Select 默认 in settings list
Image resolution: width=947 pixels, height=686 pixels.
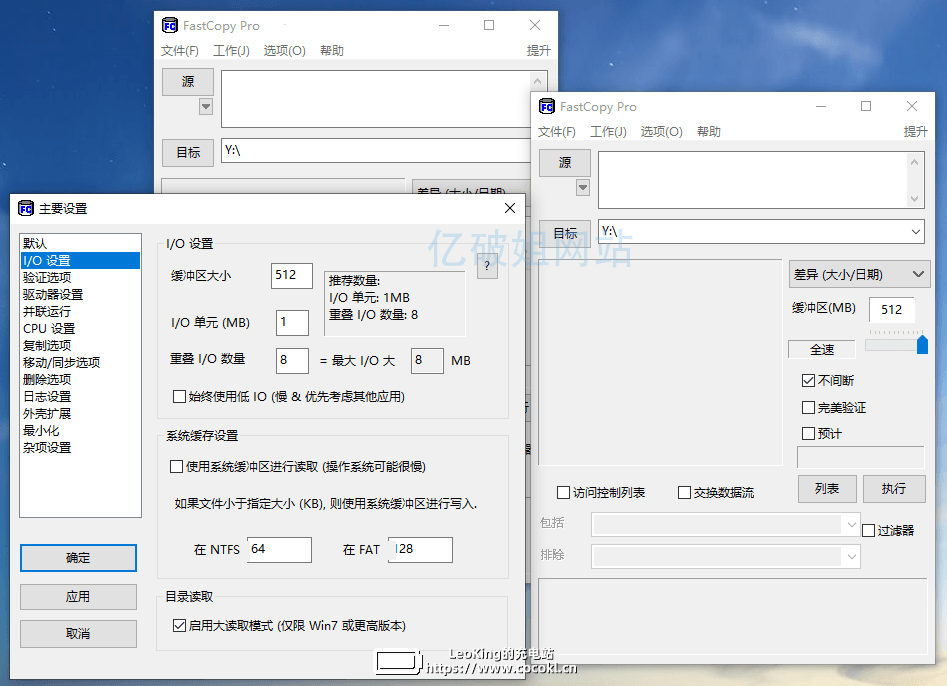point(80,243)
